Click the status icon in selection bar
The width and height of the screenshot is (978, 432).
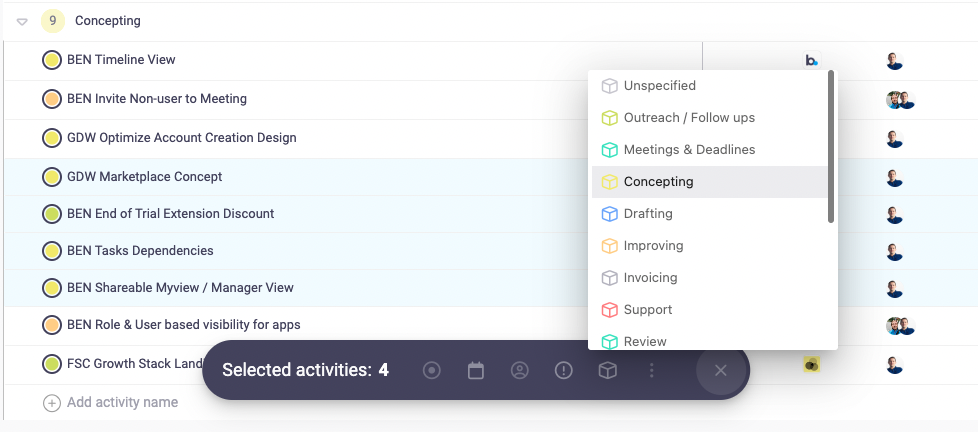[x=432, y=371]
